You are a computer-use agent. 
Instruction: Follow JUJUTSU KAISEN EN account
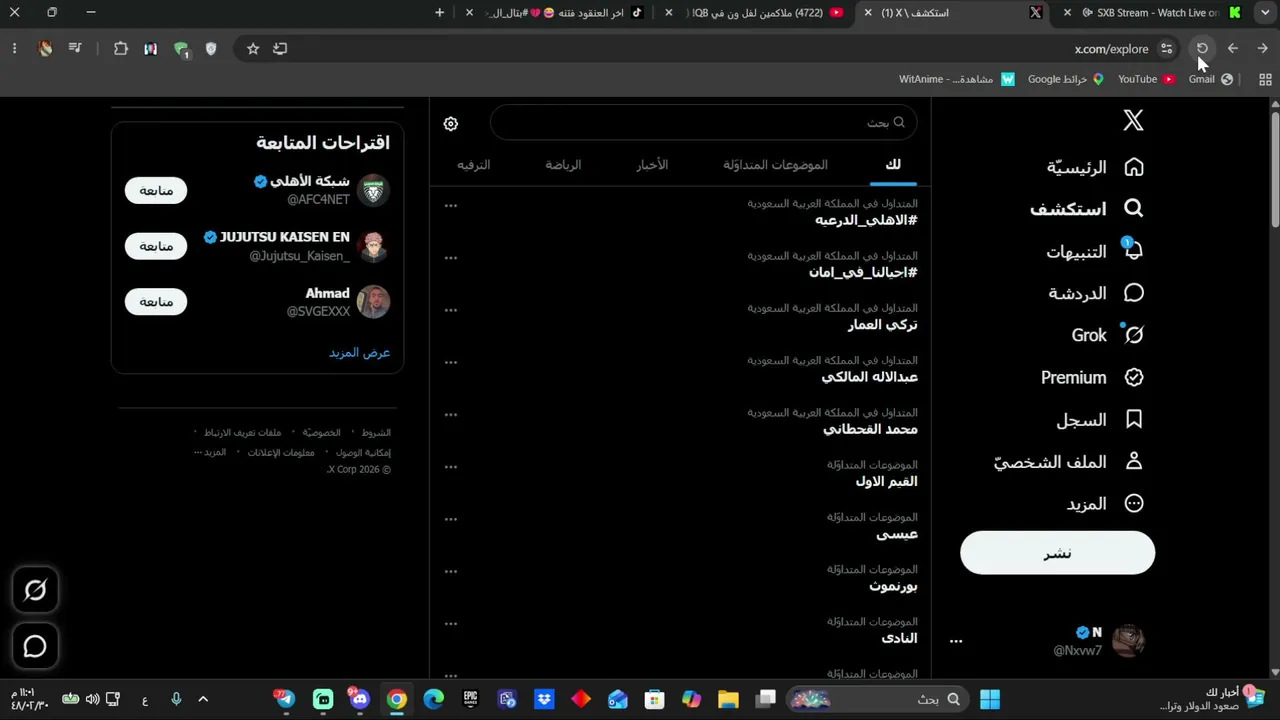156,246
